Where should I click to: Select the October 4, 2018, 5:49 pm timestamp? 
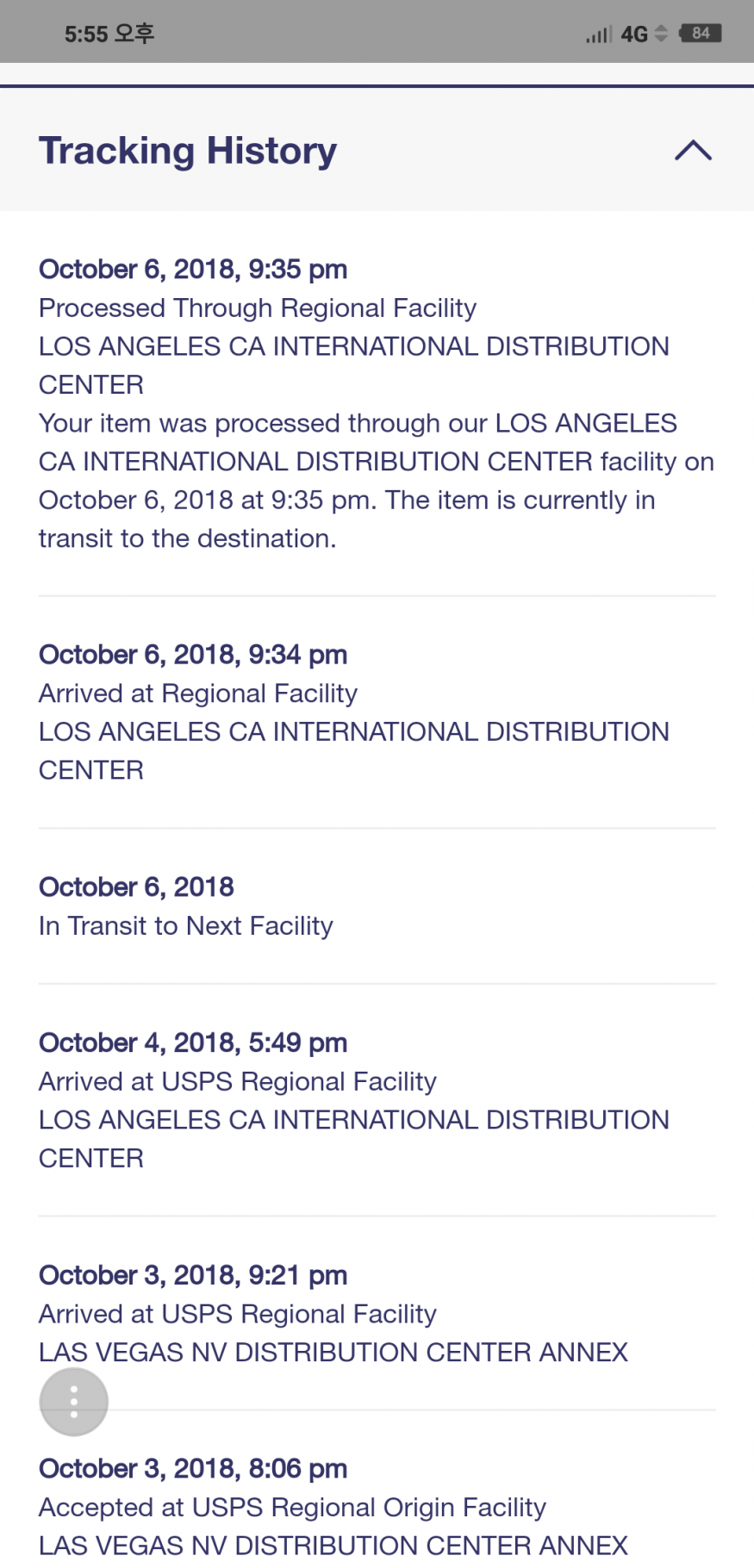click(x=193, y=1043)
